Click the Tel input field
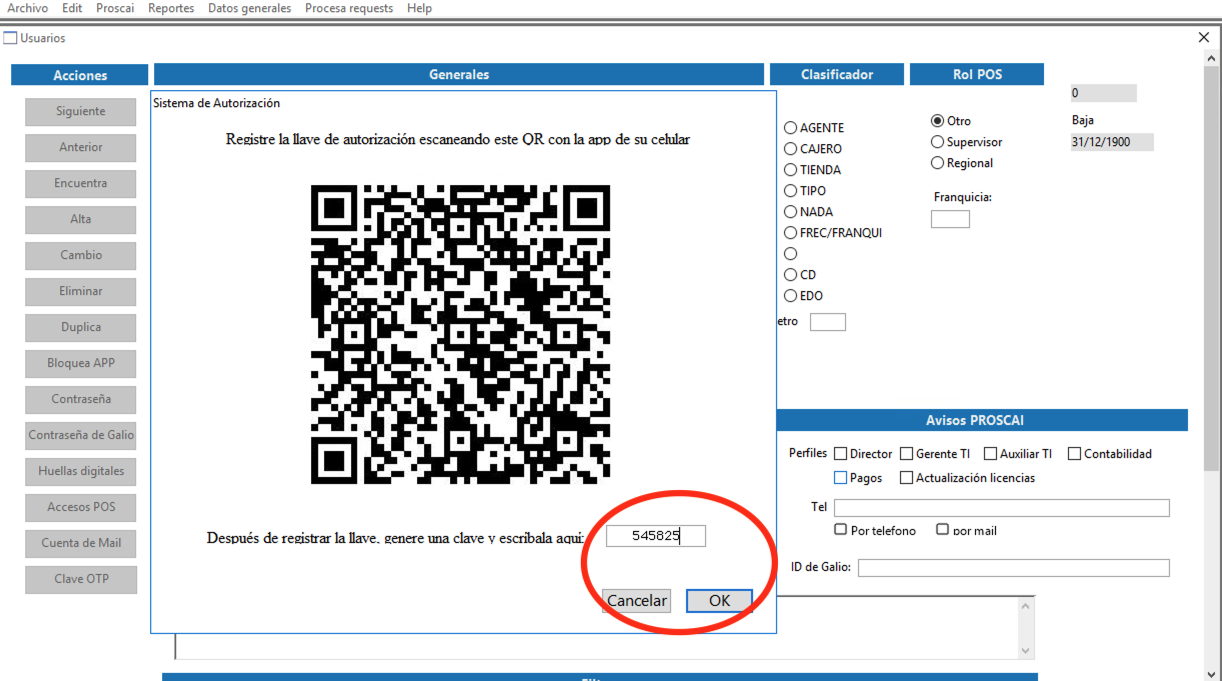Image resolution: width=1222 pixels, height=681 pixels. pos(1001,508)
